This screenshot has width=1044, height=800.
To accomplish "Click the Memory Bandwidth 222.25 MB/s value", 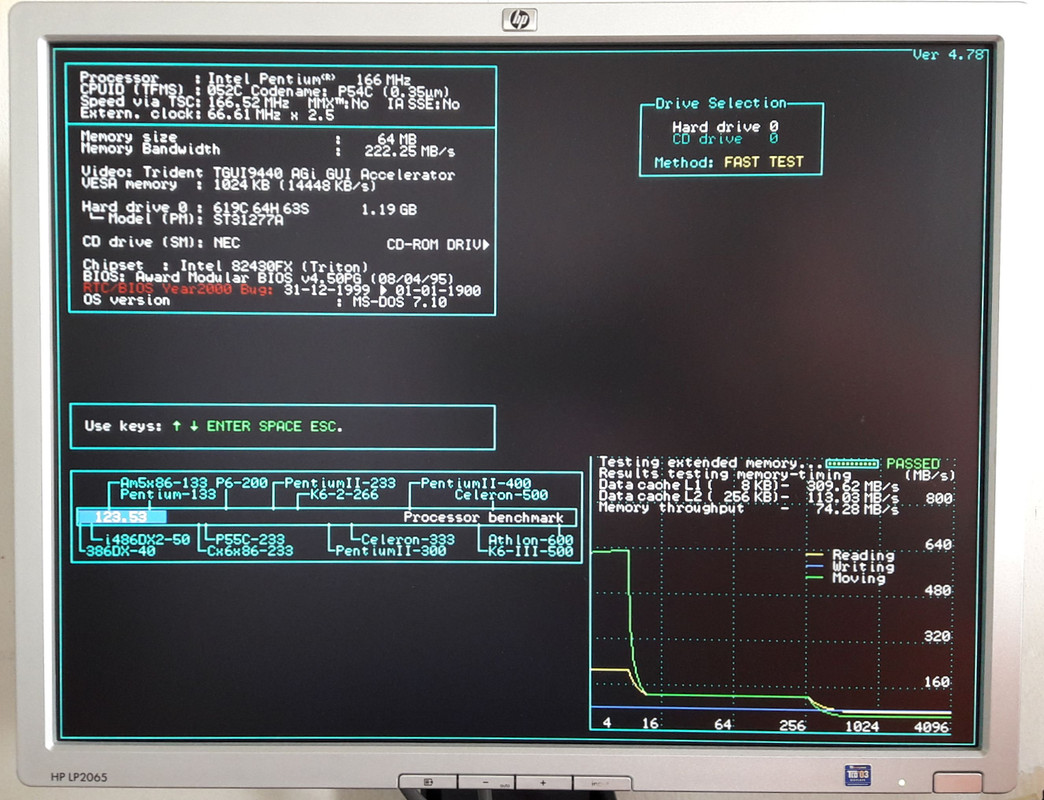I will pos(409,151).
